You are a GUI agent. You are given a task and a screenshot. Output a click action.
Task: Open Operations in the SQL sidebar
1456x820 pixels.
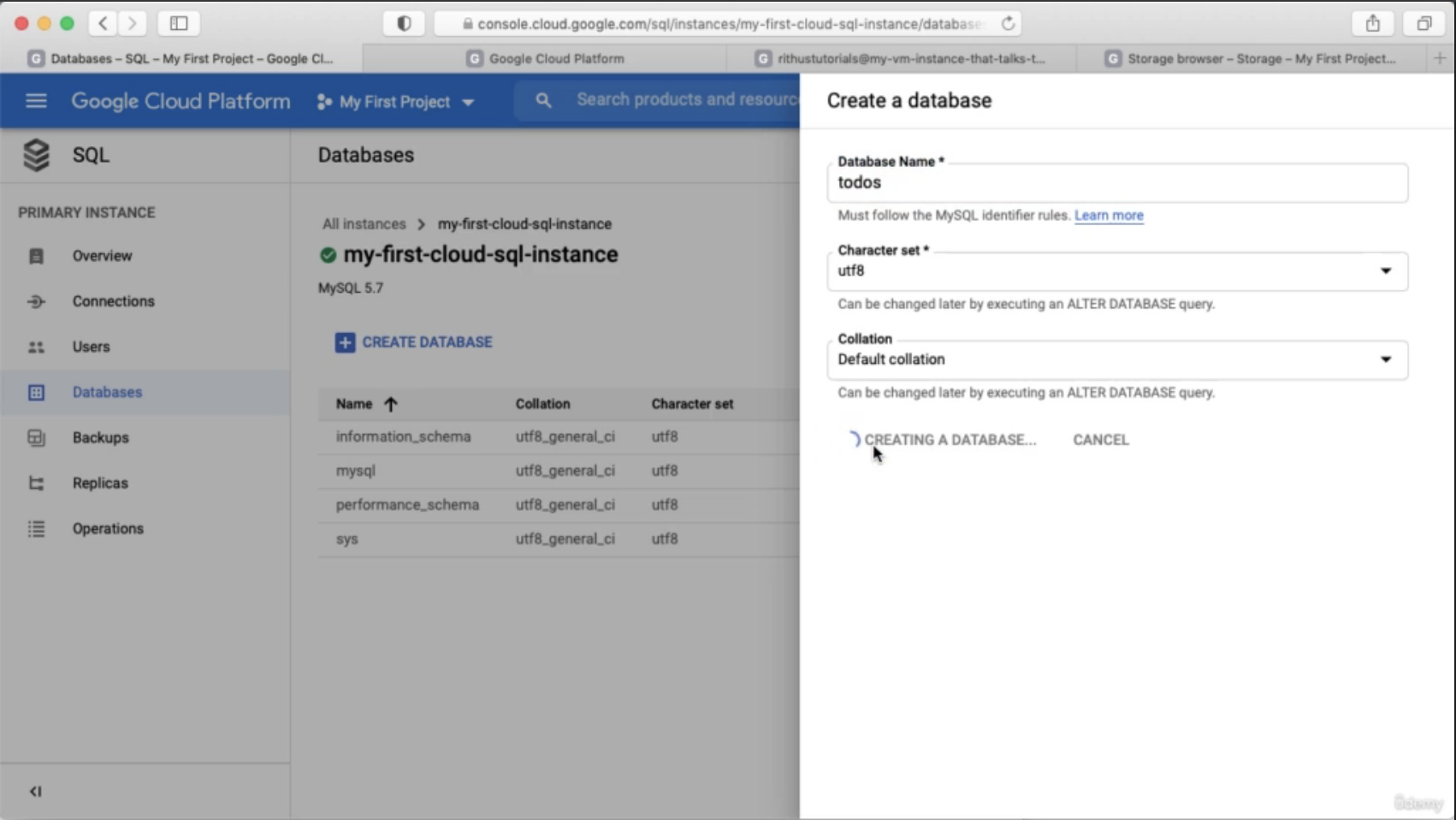coord(145,529)
